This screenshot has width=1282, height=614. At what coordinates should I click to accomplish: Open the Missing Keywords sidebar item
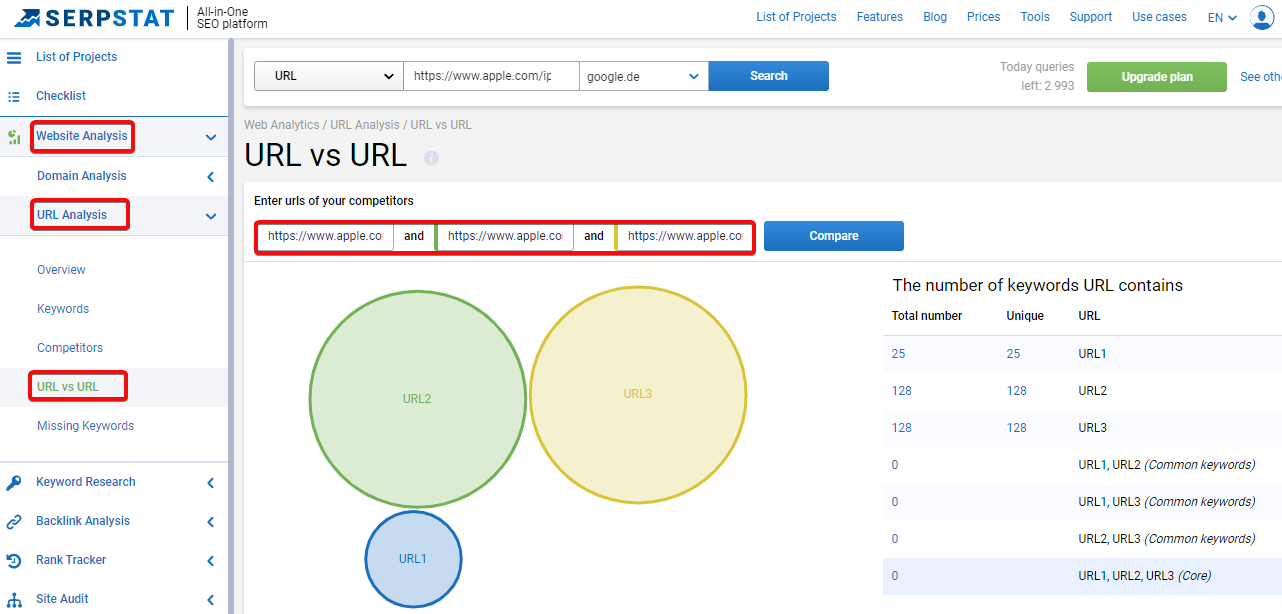click(x=85, y=426)
